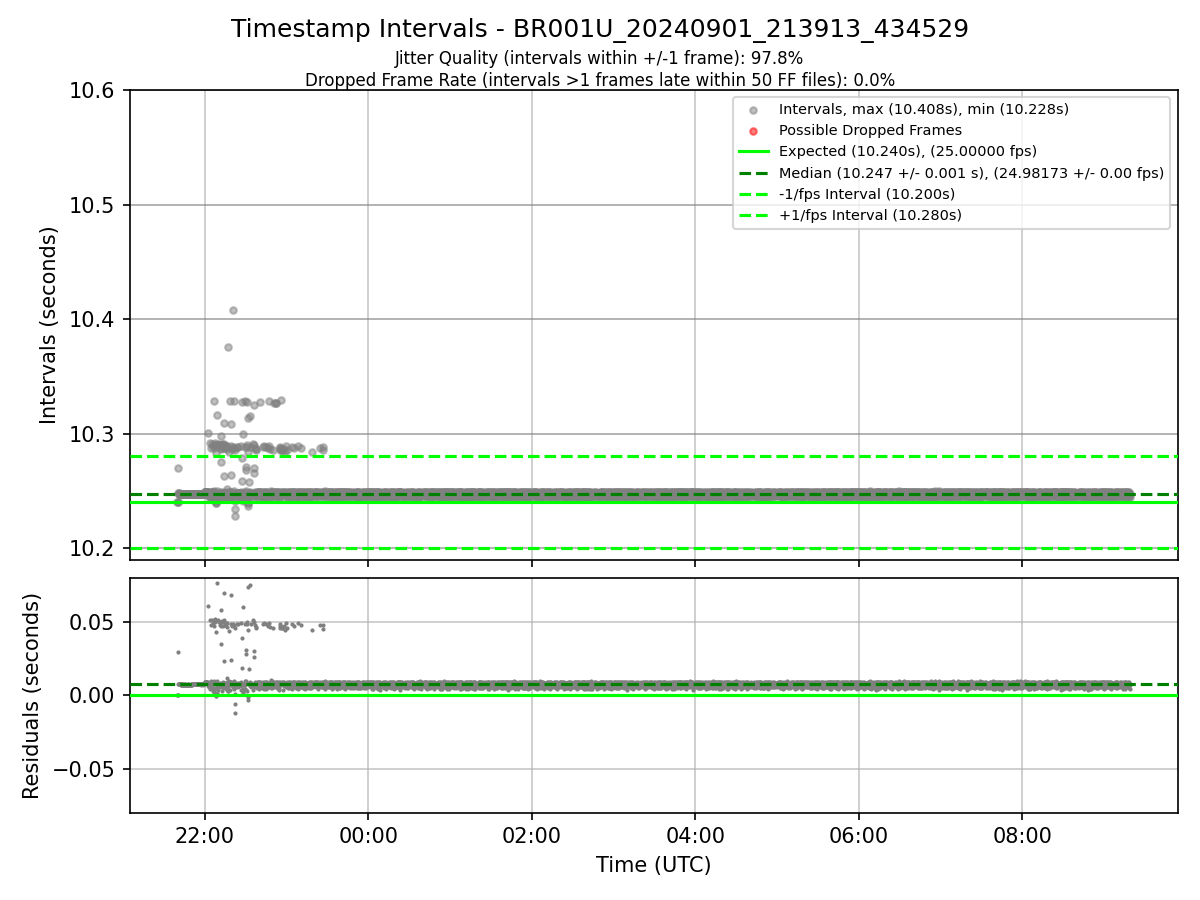Screen dimensions: 1200x900
Task: Click the plot title 'Timestamp Intervals - BR001U_20240901_213913_434529'
Action: tap(600, 29)
